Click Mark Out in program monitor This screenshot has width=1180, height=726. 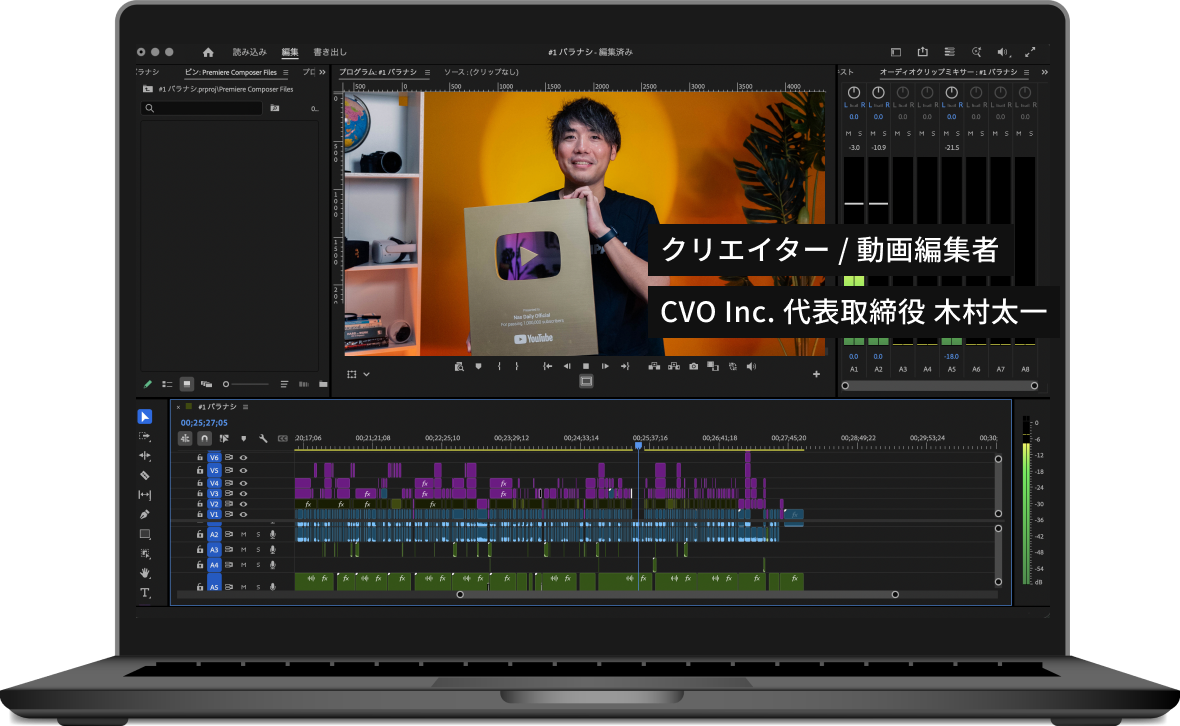point(516,366)
